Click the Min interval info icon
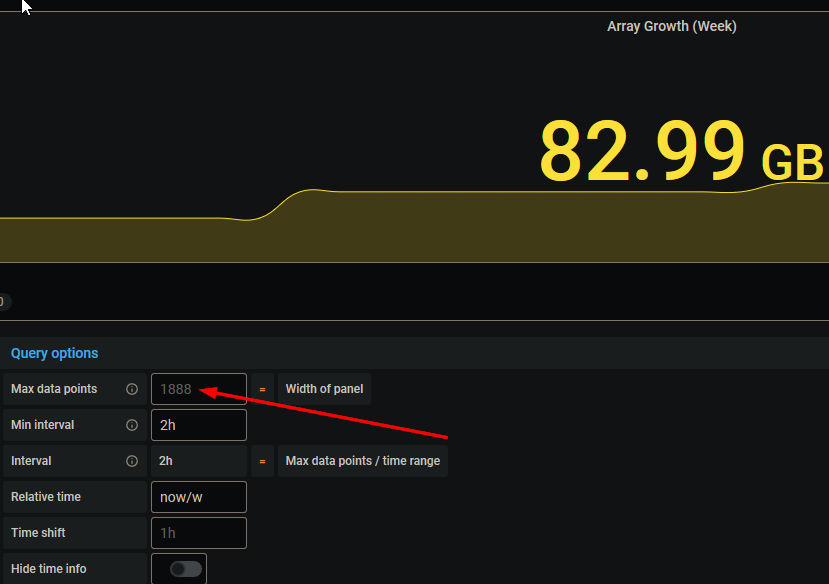Screen dimensions: 829x584 click(132, 425)
